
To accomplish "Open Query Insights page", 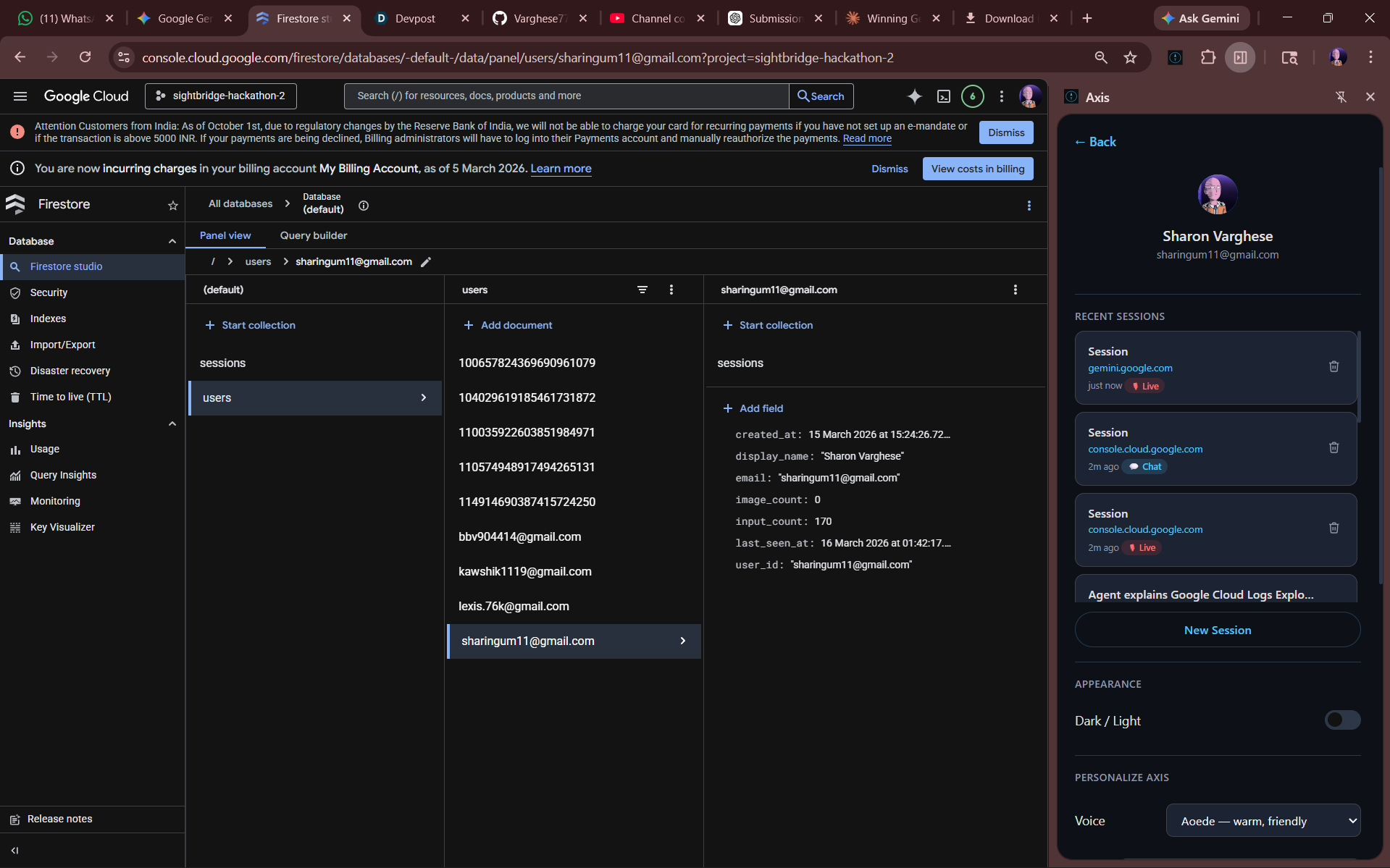I will coord(63,475).
